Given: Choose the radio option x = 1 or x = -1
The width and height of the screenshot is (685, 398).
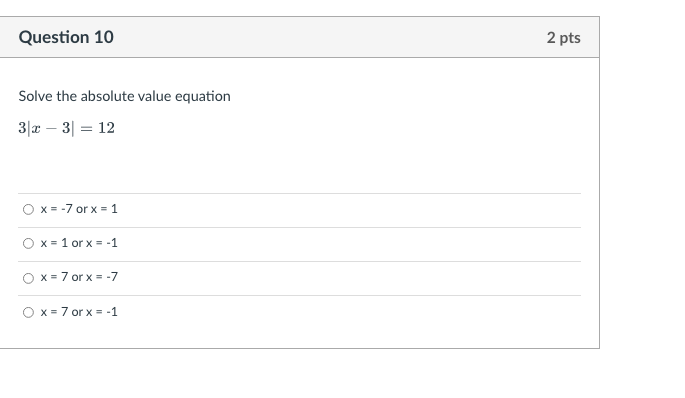Looking at the screenshot, I should (x=28, y=243).
